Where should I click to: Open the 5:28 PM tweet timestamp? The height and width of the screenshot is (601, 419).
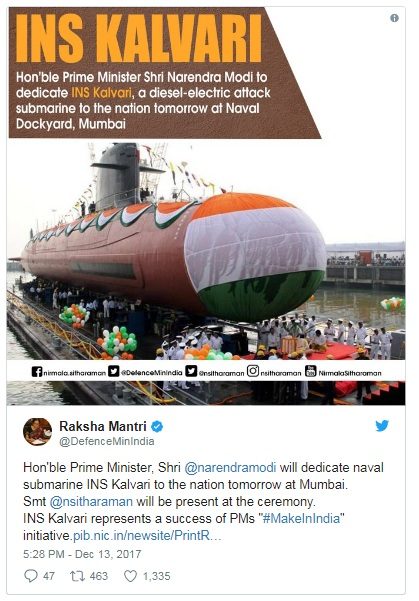tap(82, 554)
